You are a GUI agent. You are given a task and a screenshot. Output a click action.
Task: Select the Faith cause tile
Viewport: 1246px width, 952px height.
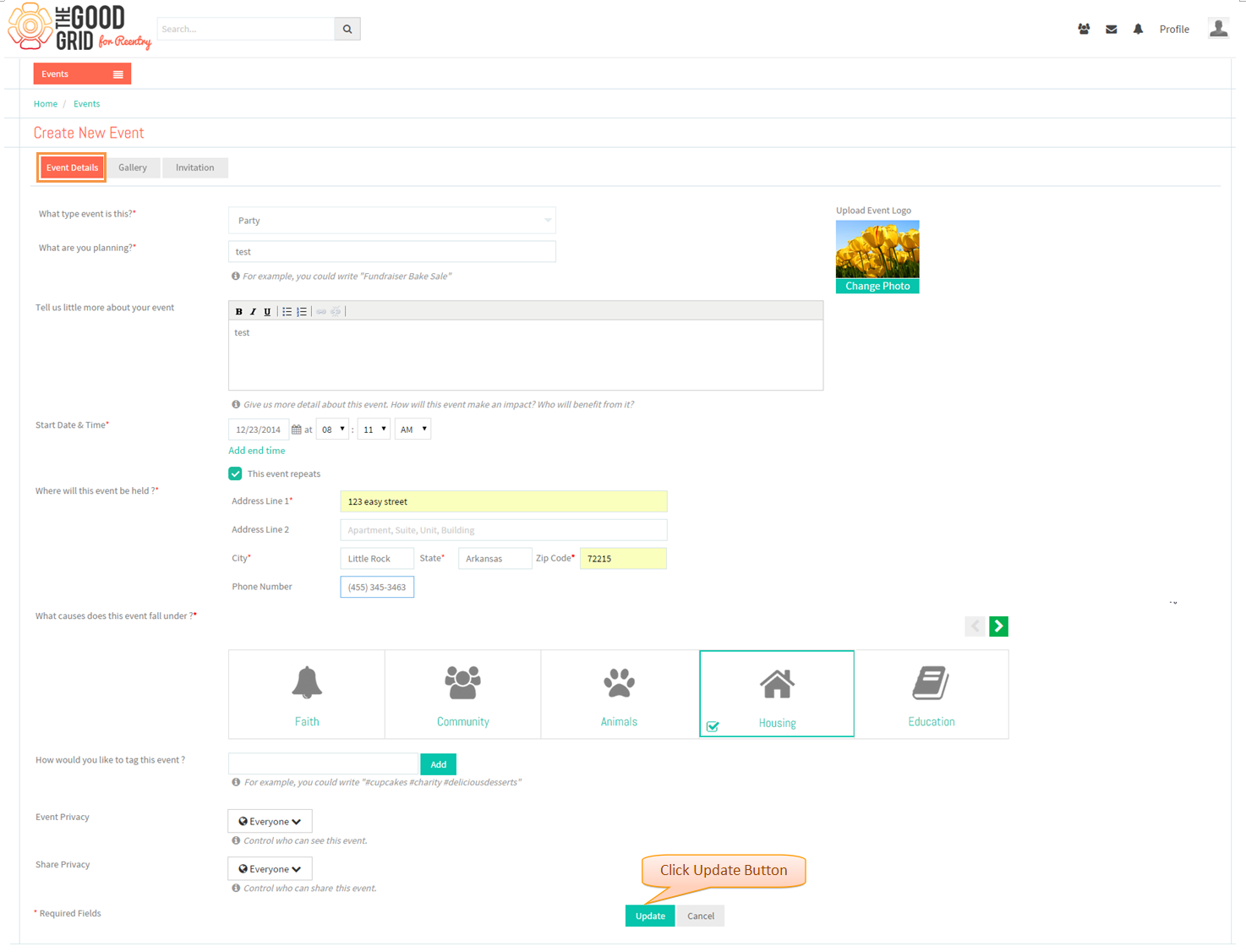pyautogui.click(x=307, y=694)
